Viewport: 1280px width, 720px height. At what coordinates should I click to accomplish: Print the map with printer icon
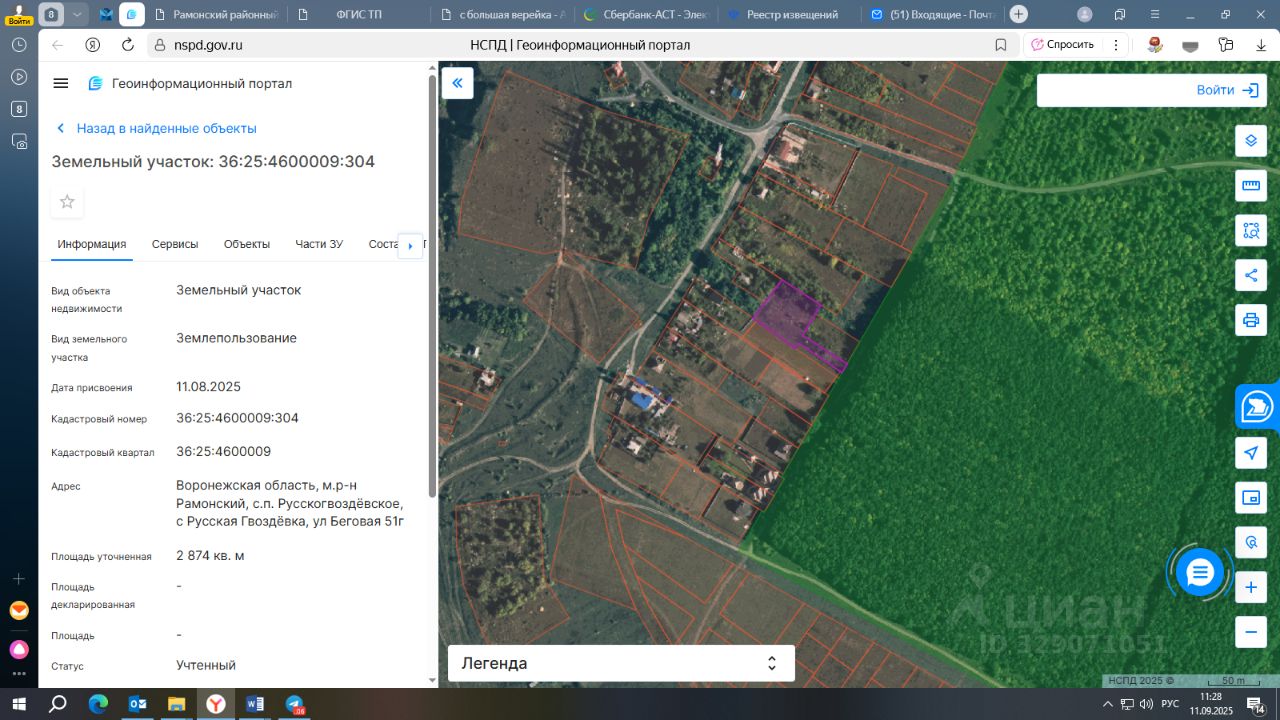tap(1251, 321)
